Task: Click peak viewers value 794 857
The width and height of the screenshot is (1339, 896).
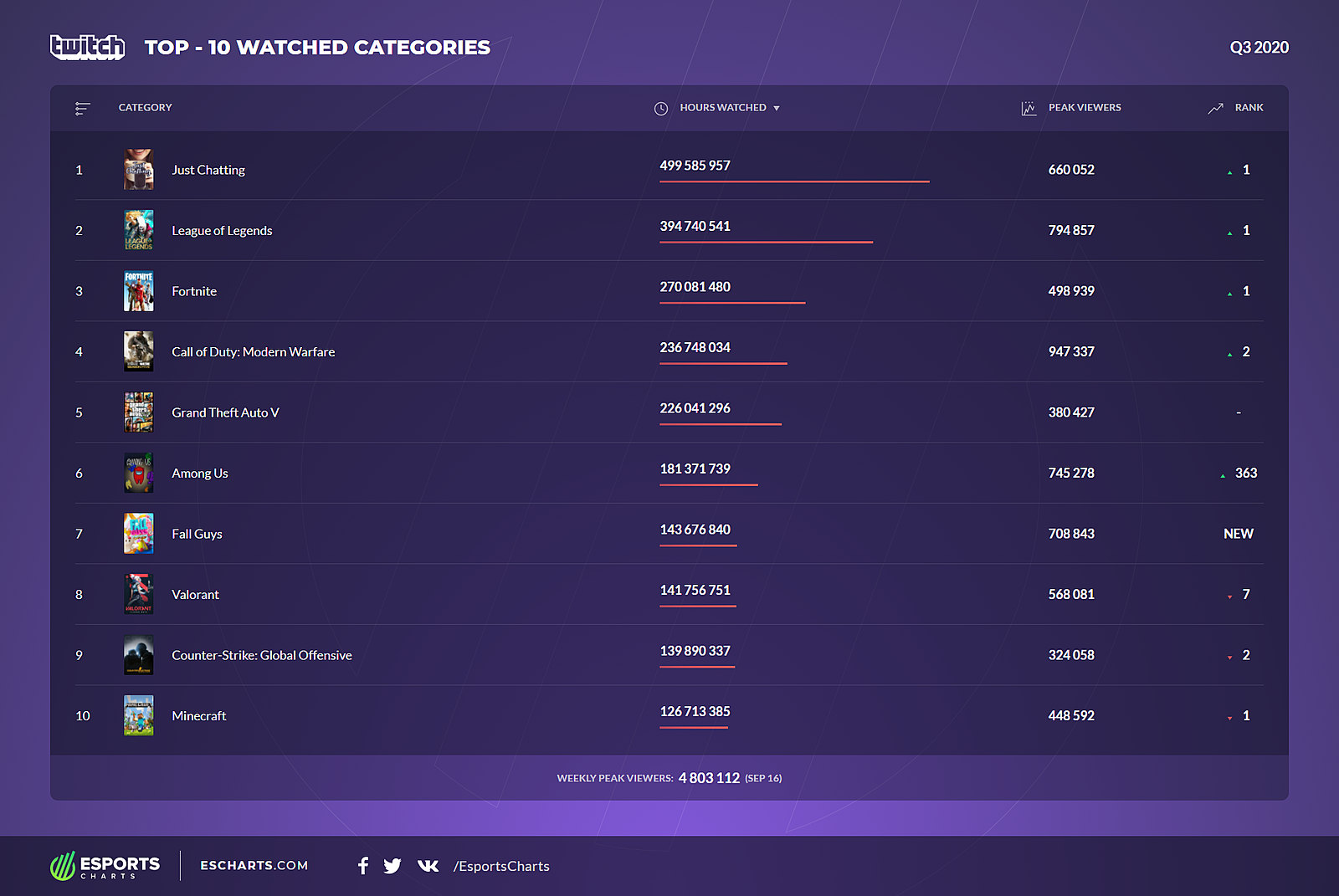Action: [1071, 231]
